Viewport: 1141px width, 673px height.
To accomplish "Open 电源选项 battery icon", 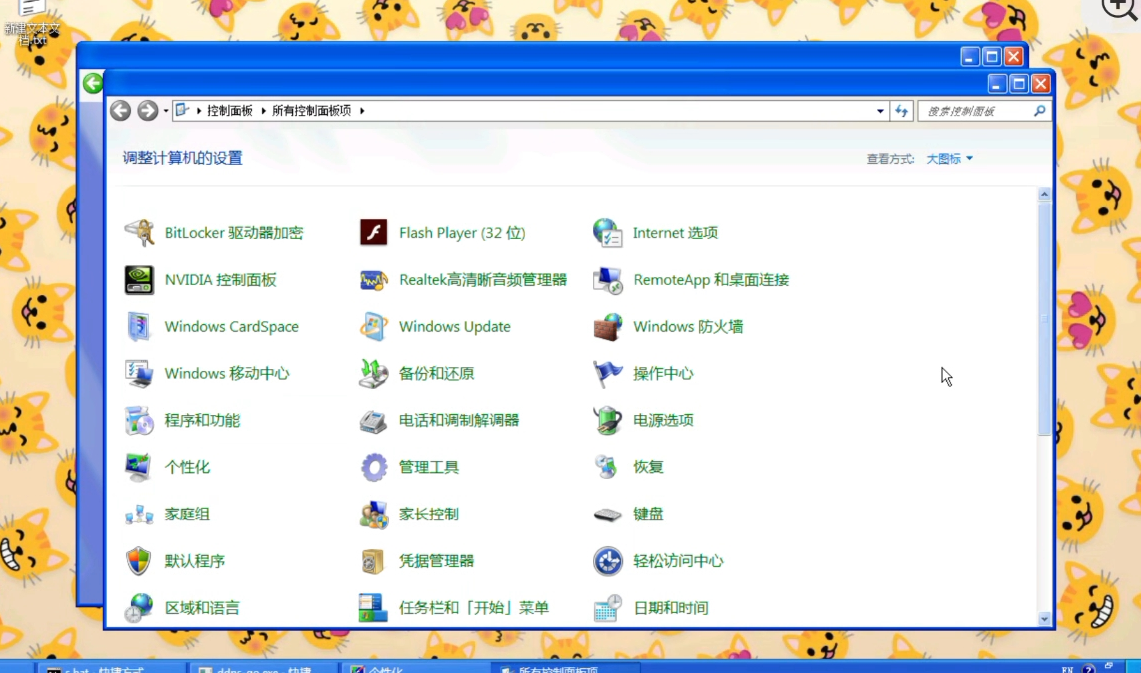I will 608,421.
